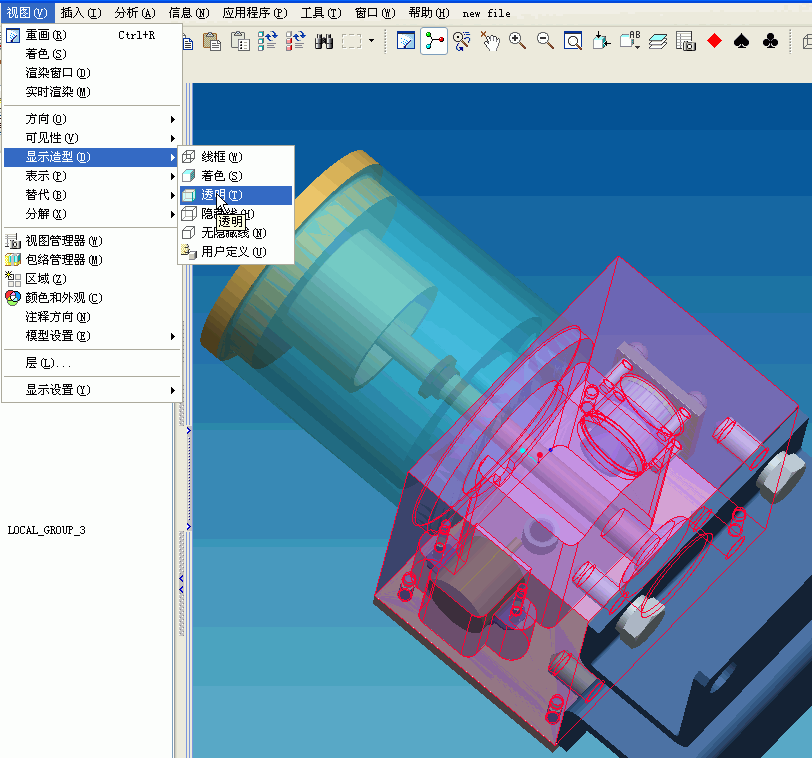Click the black club toolbar icon
812x758 pixels.
pyautogui.click(x=771, y=41)
